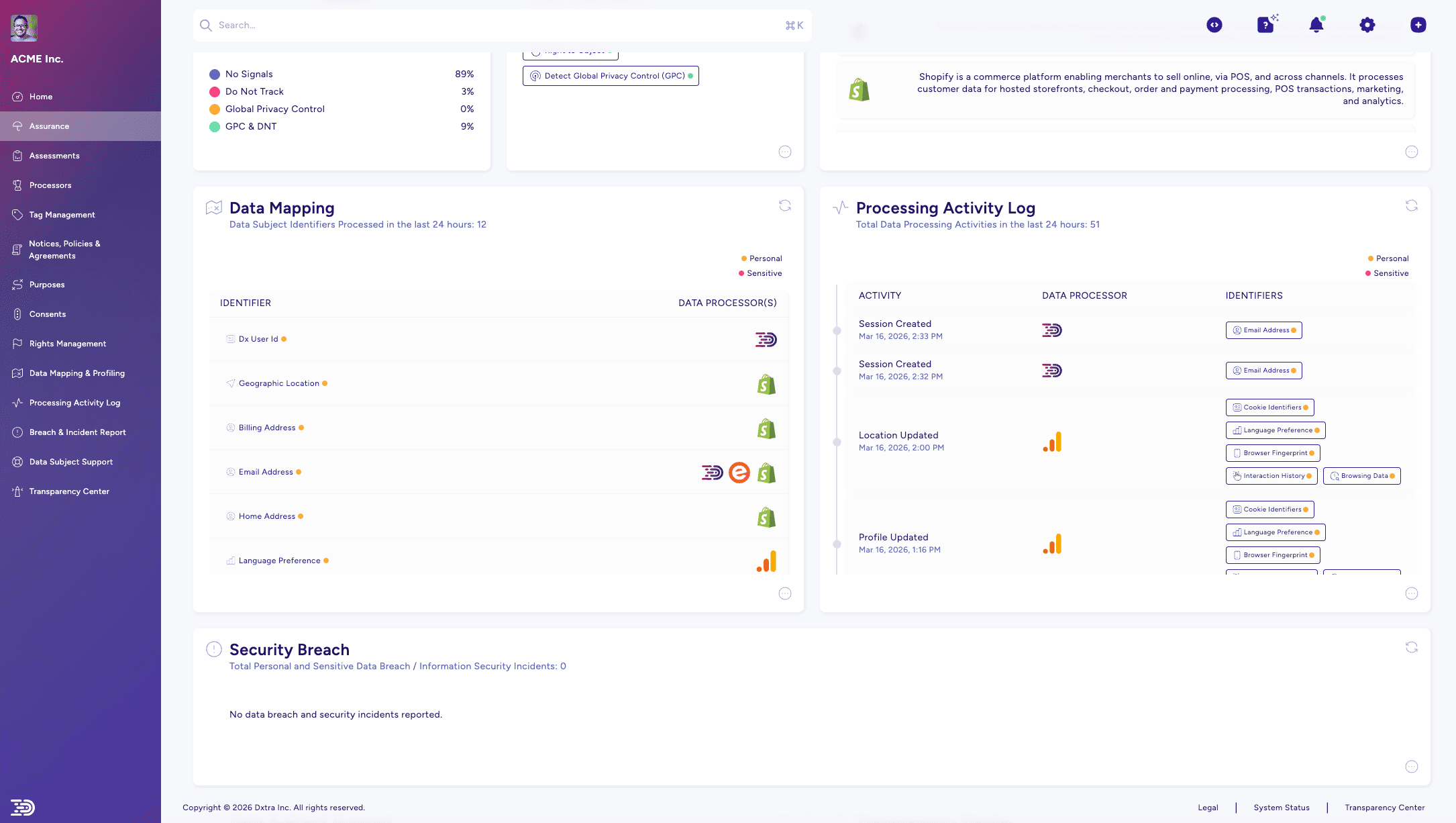The image size is (1456, 823).
Task: Open the help question-mark icon
Action: point(1265,26)
